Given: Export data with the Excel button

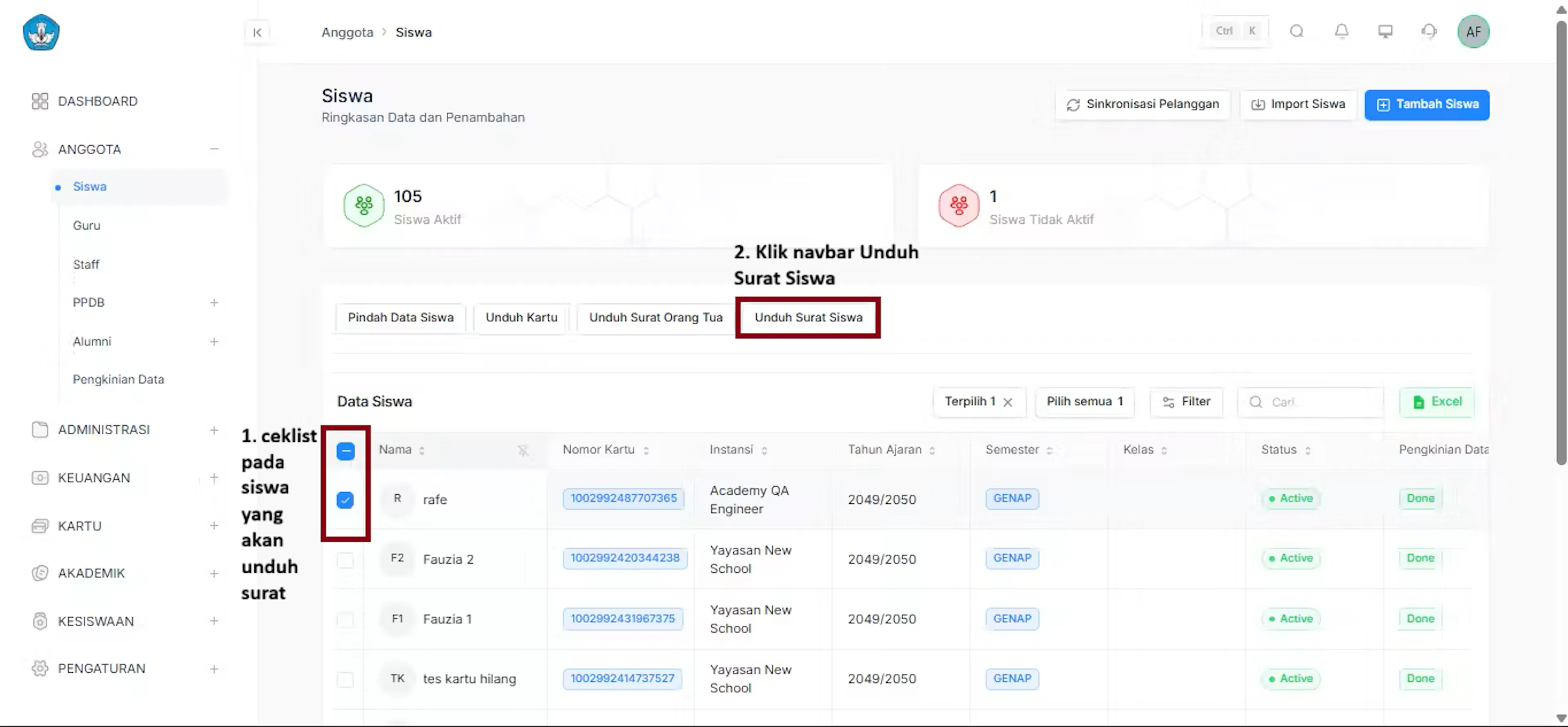Looking at the screenshot, I should click(x=1437, y=402).
